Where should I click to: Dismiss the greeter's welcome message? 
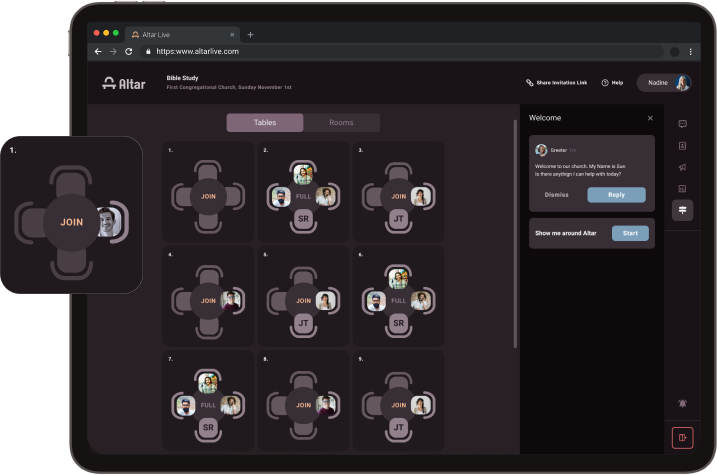point(556,195)
